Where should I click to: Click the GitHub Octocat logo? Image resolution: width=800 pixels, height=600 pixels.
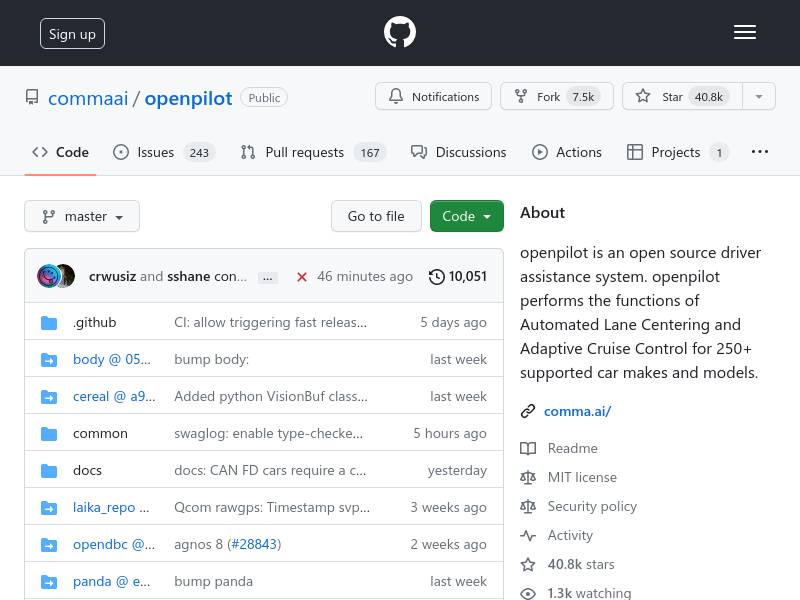[399, 32]
